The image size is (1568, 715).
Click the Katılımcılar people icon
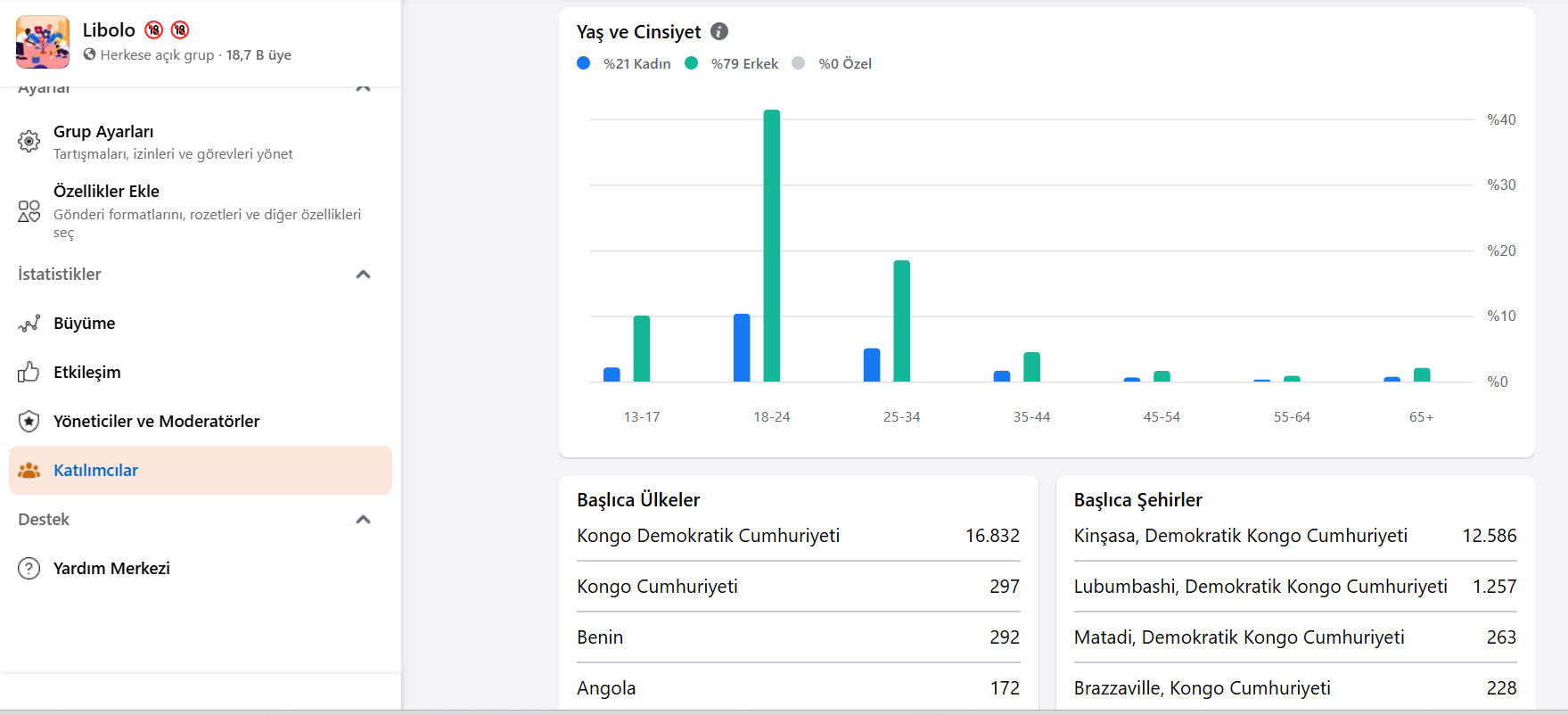[29, 470]
